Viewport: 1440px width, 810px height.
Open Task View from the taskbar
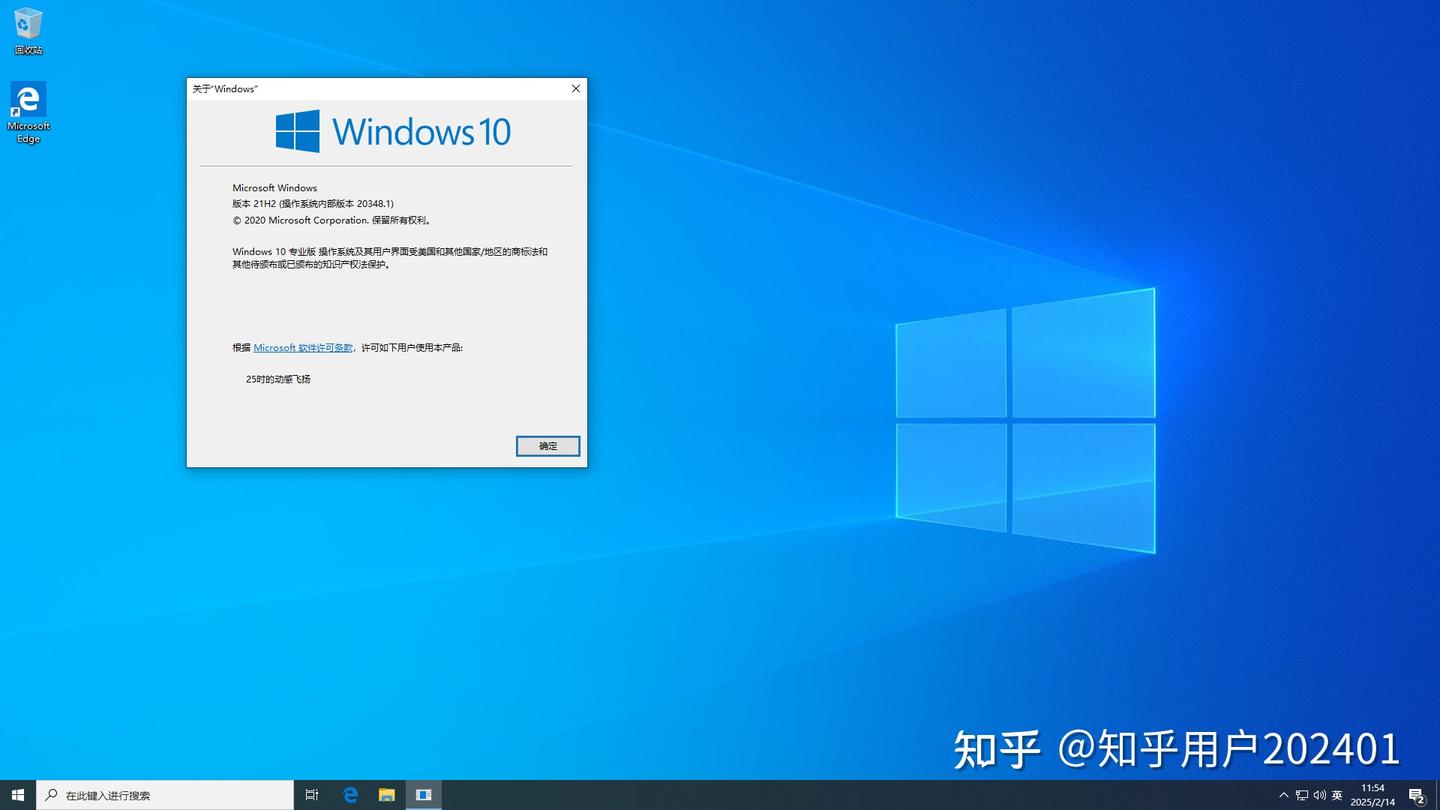(x=311, y=794)
